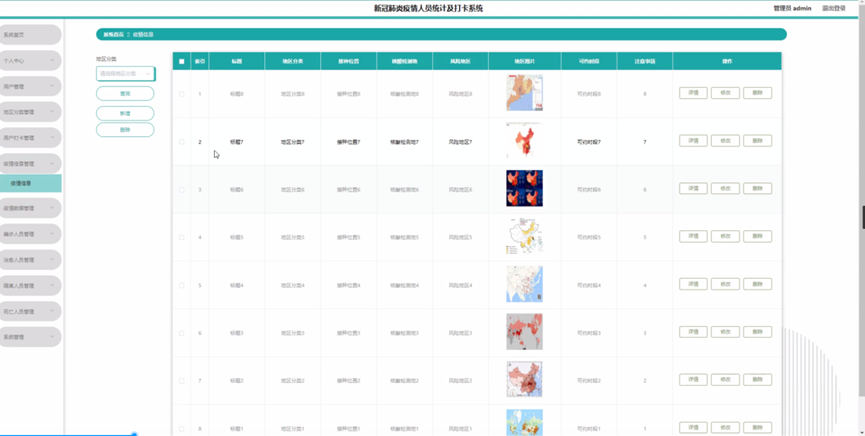Click 删除 for row 标题8
This screenshot has width=865, height=436.
click(x=757, y=93)
